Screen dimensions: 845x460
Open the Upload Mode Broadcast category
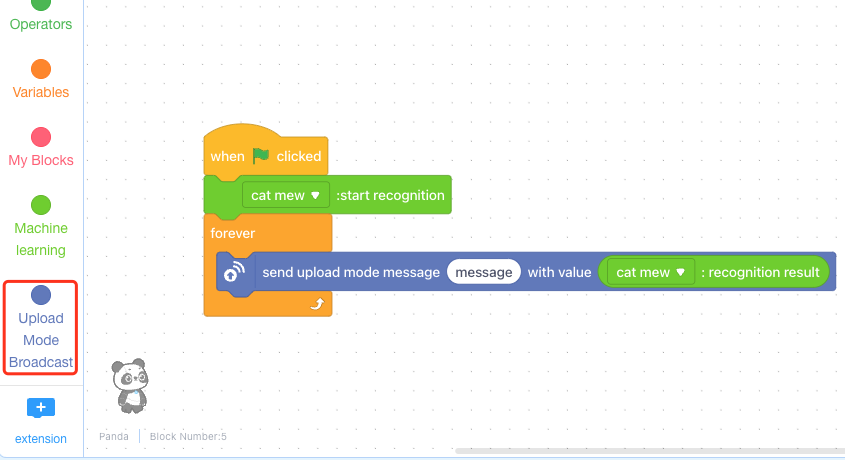pos(40,327)
